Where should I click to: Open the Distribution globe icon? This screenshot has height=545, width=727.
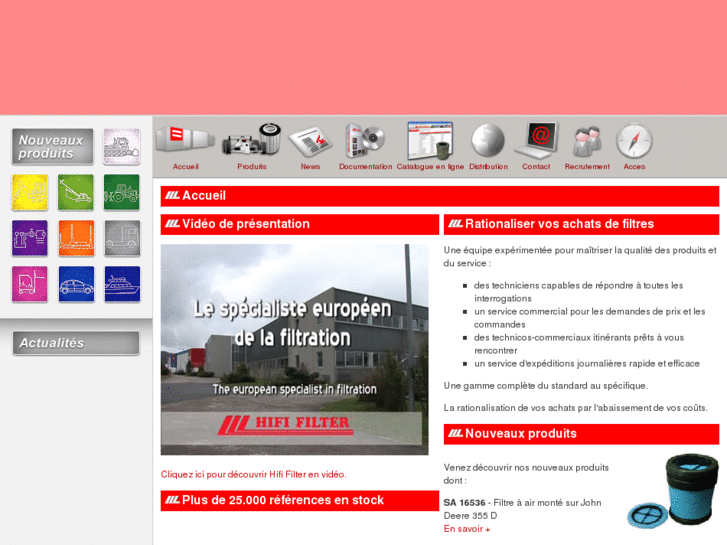488,140
